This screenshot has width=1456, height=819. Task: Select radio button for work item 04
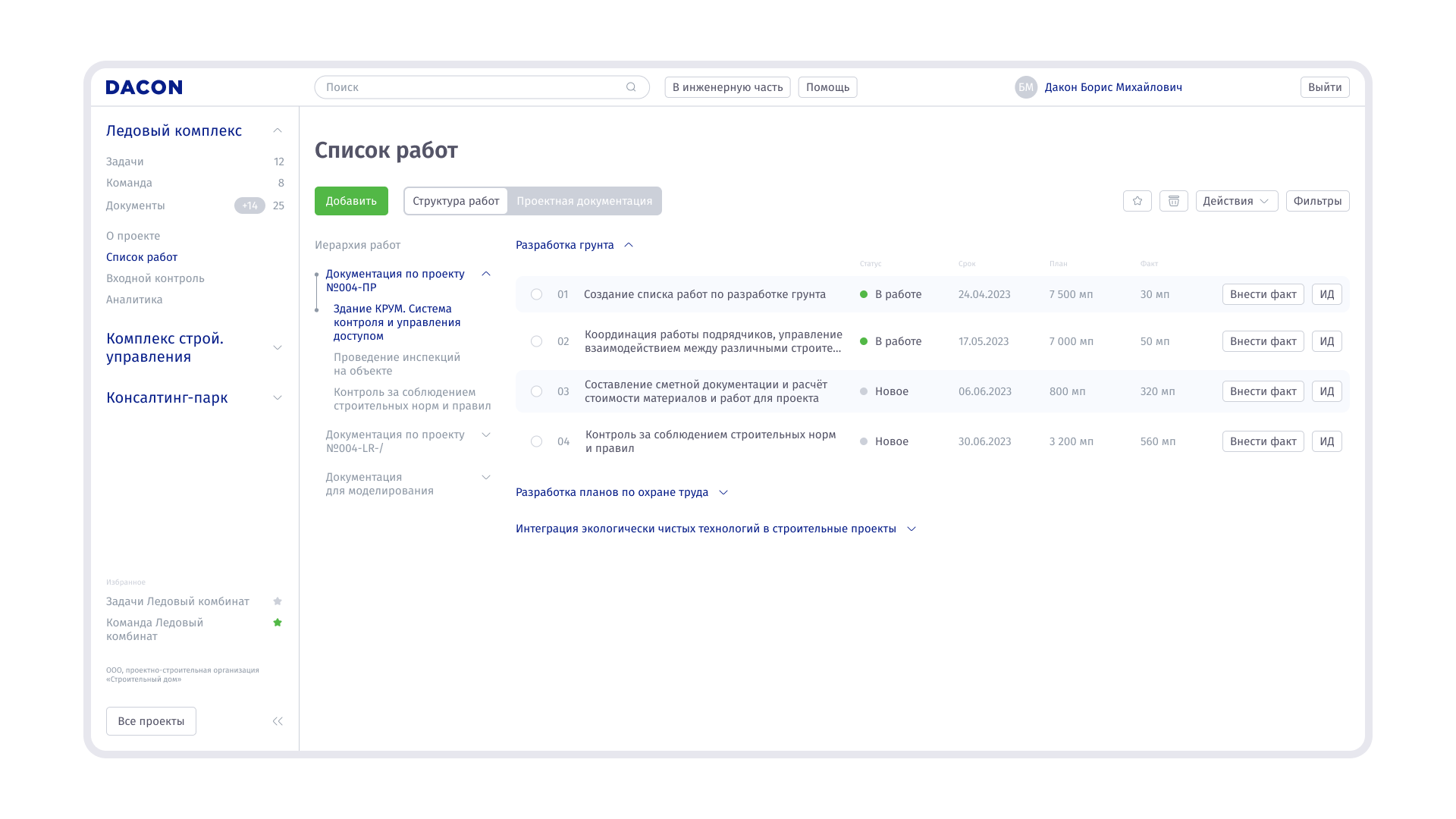coord(536,441)
